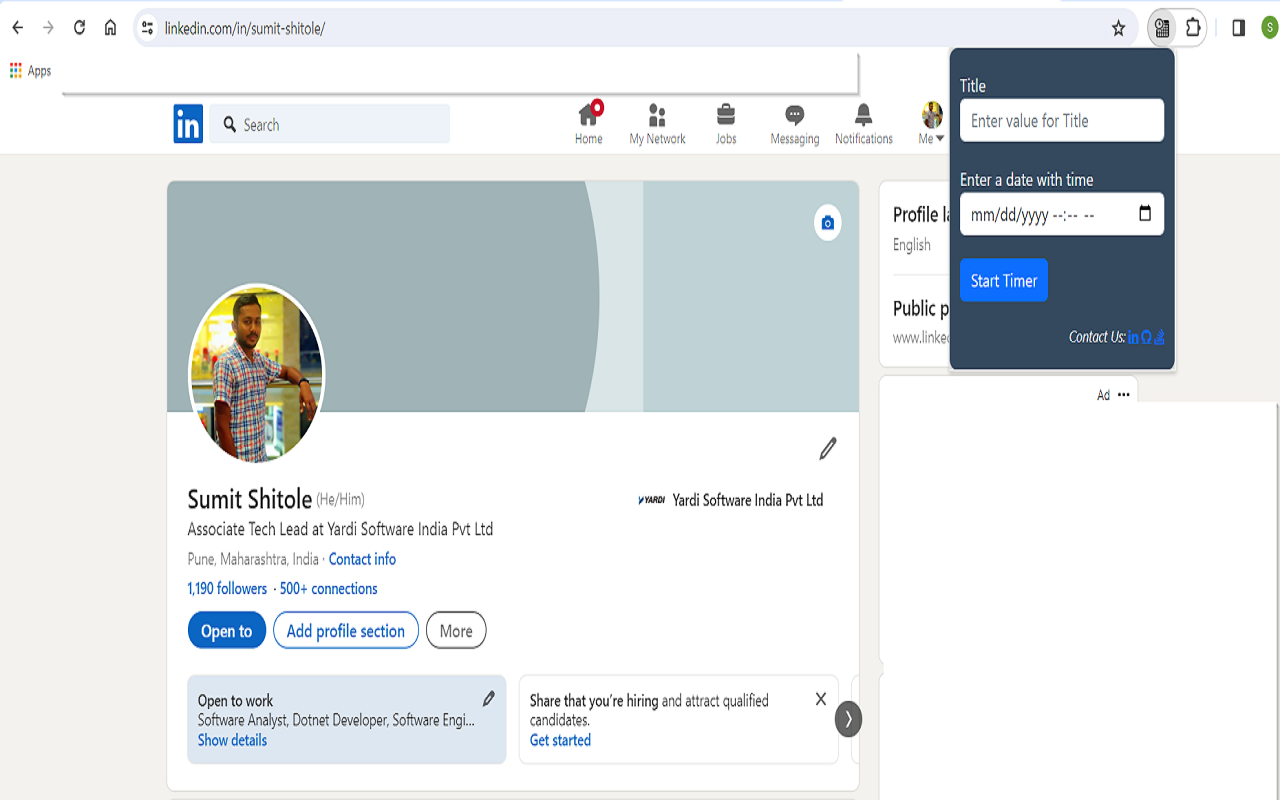Click the Title input in timer popup

1062,120
